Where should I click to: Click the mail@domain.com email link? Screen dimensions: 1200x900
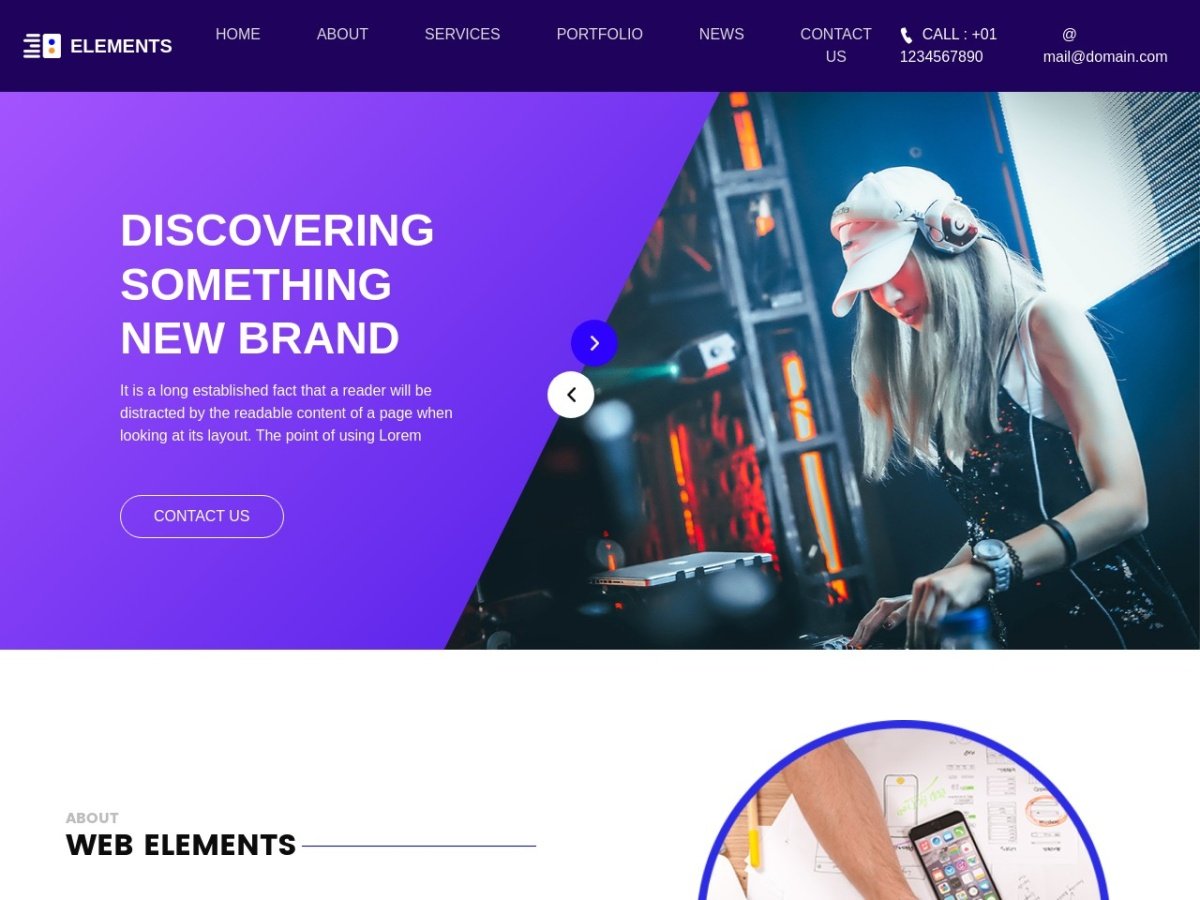click(1105, 57)
